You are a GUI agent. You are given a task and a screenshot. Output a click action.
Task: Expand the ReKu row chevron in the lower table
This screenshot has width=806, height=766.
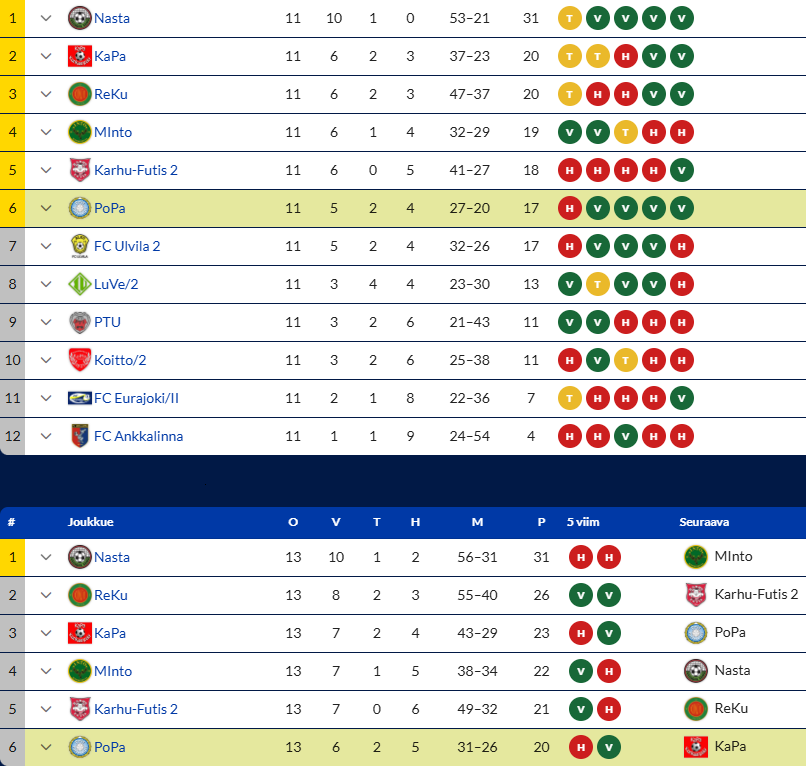(x=46, y=595)
